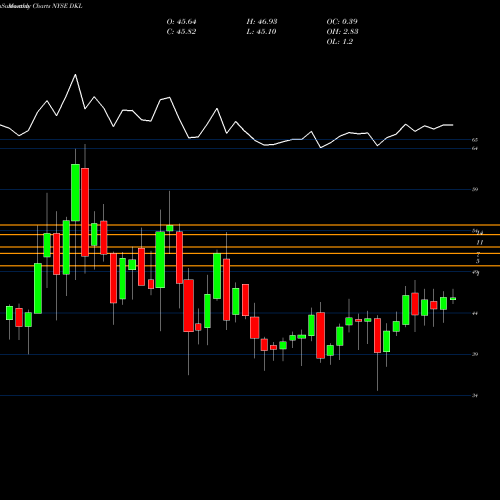Select the open value 'O: 45.64'
Viewport: 500px width, 500px height.
181,22
